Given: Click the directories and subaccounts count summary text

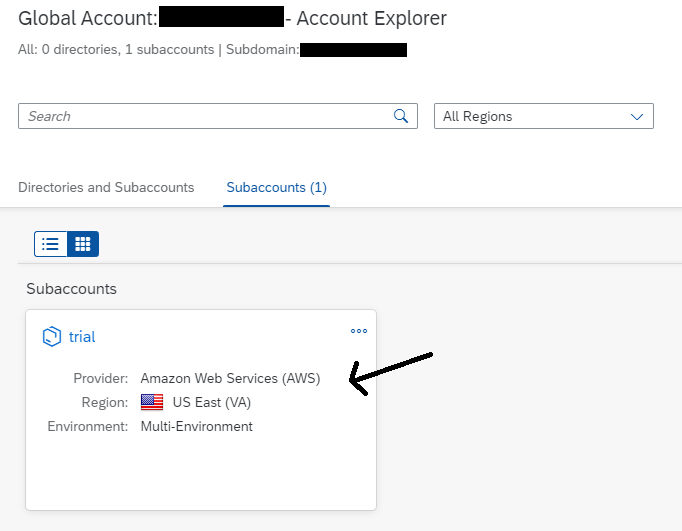Looking at the screenshot, I should 116,50.
